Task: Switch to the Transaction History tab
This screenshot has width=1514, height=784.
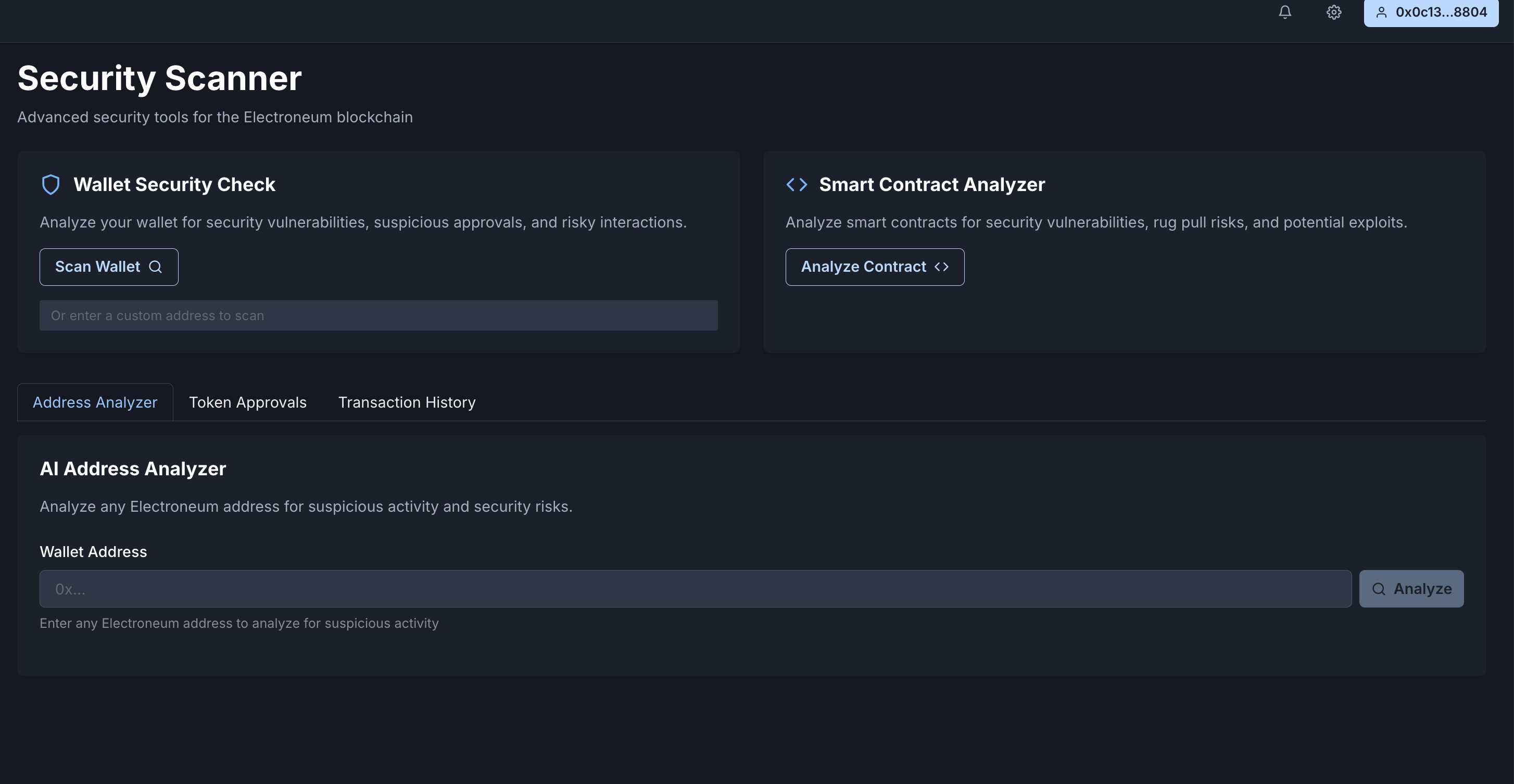Action: [407, 402]
